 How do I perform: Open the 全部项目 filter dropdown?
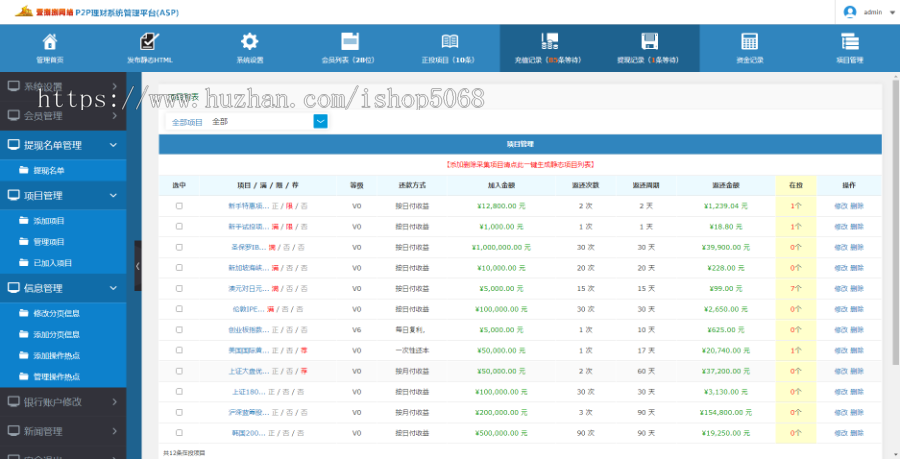pos(321,121)
